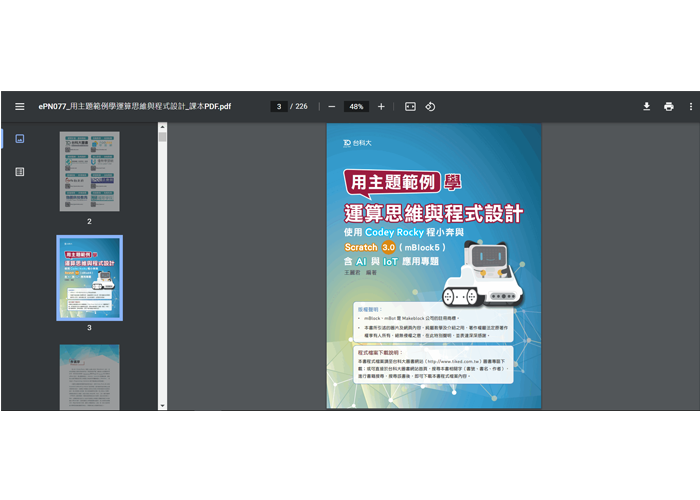Print the PDF document
The width and height of the screenshot is (700, 500).
(669, 106)
